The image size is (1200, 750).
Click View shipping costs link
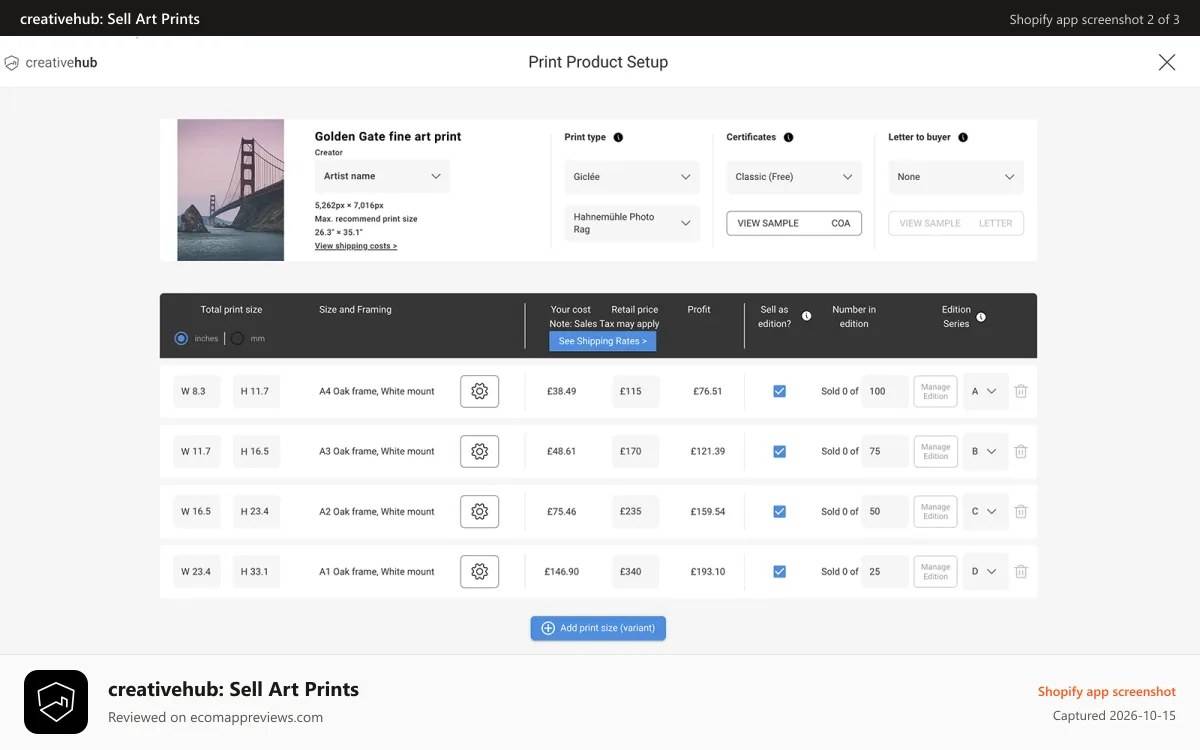click(356, 246)
